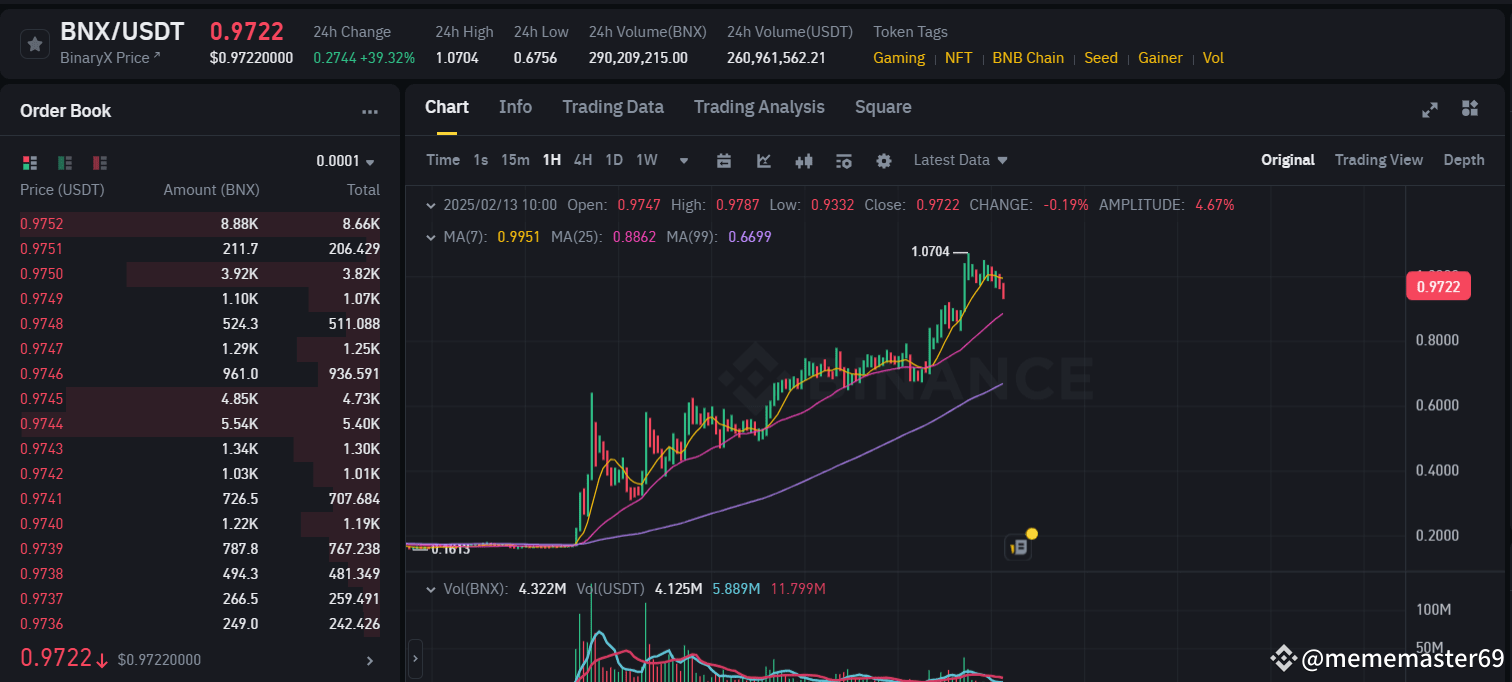The width and height of the screenshot is (1512, 682).
Task: Select the 0.9740 ask price row
Action: point(200,524)
